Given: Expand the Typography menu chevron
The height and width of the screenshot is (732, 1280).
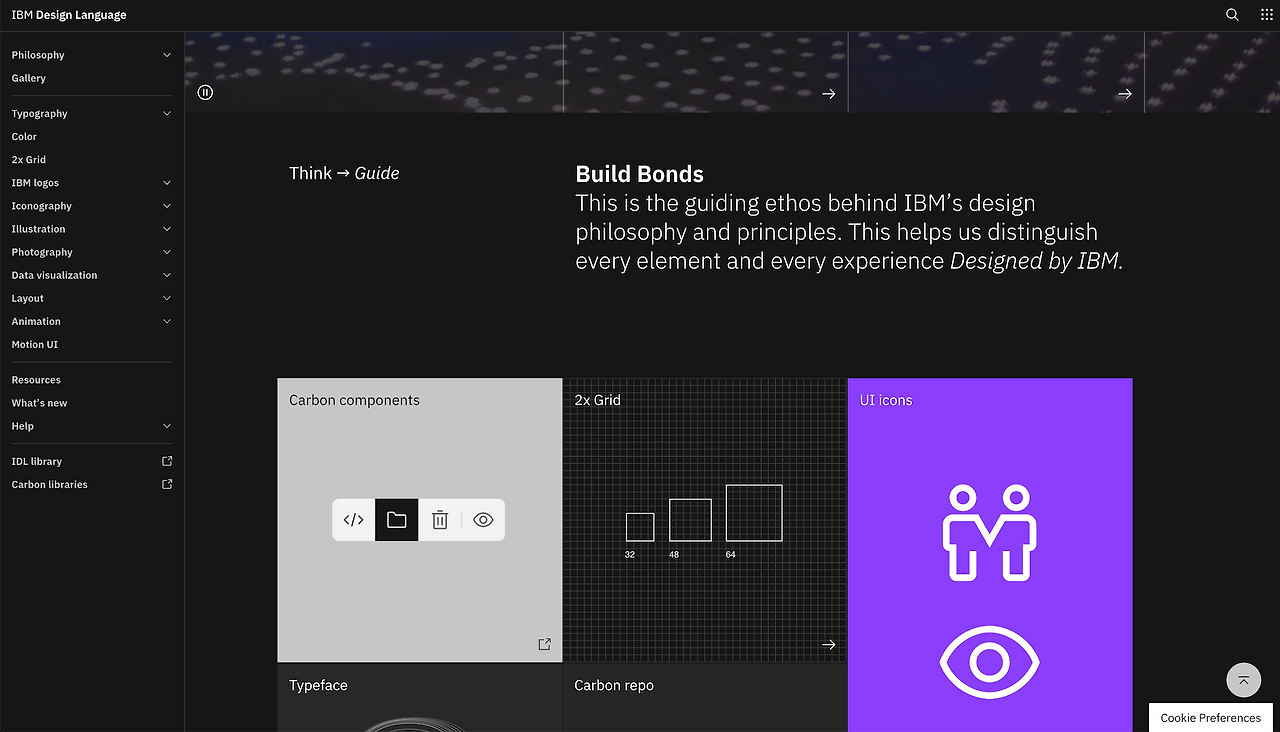Looking at the screenshot, I should [167, 114].
